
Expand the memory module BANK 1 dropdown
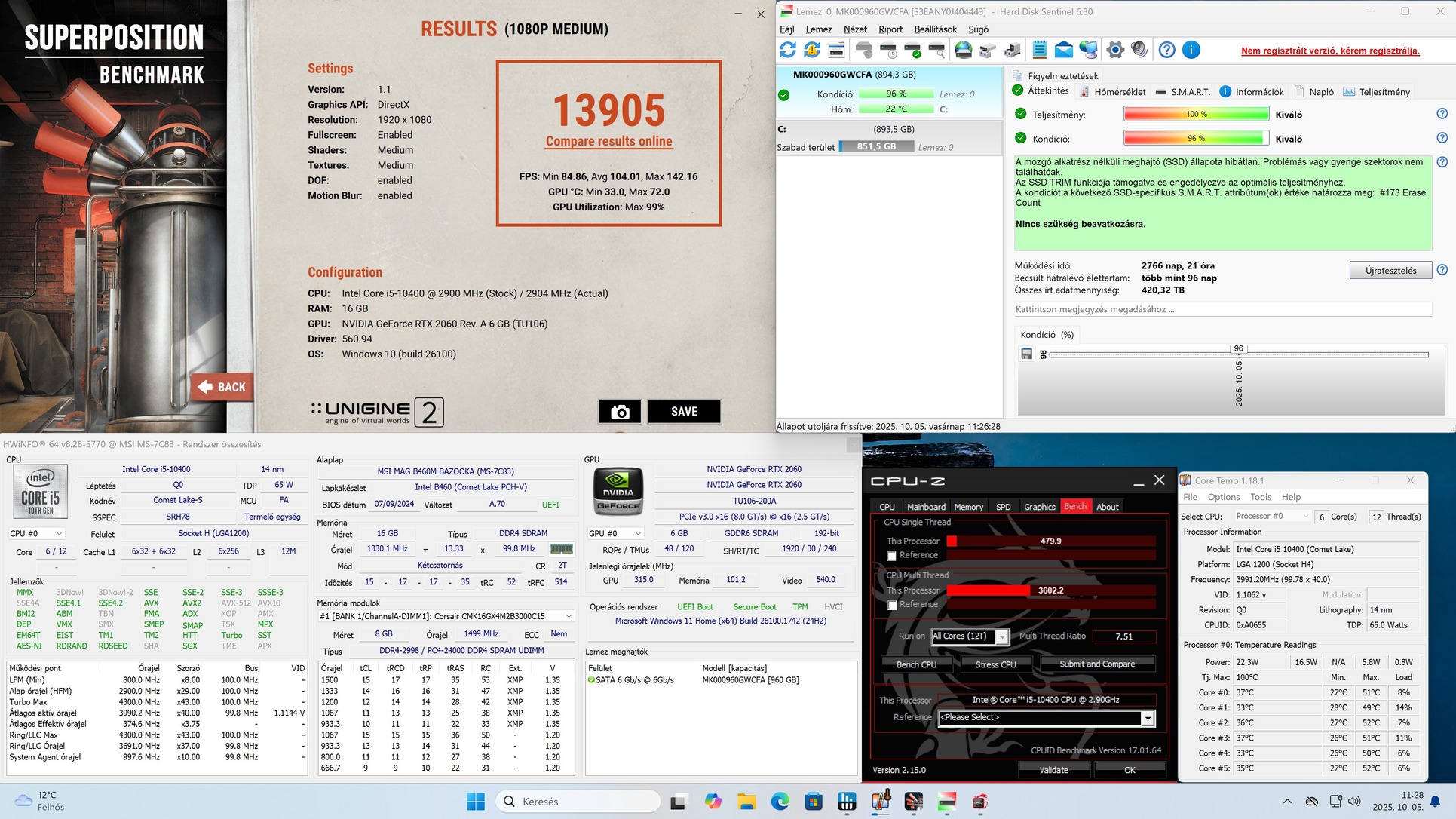coord(569,616)
